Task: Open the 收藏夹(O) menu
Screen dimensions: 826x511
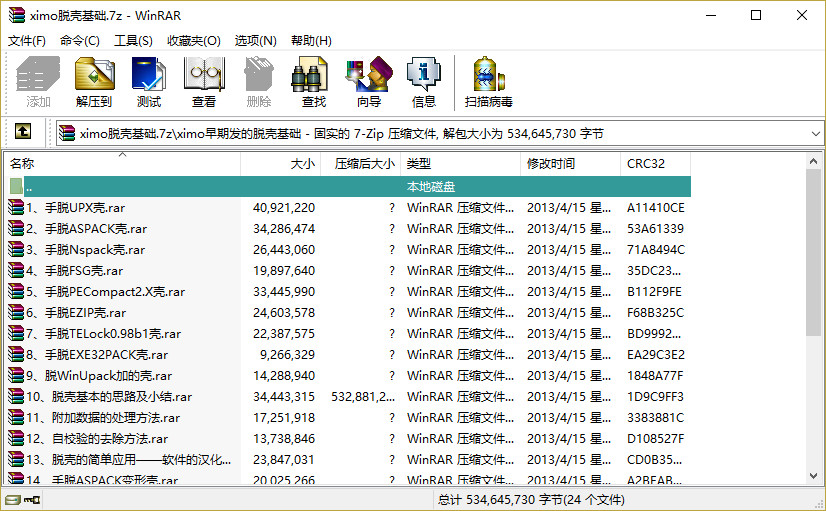Action: coord(193,41)
